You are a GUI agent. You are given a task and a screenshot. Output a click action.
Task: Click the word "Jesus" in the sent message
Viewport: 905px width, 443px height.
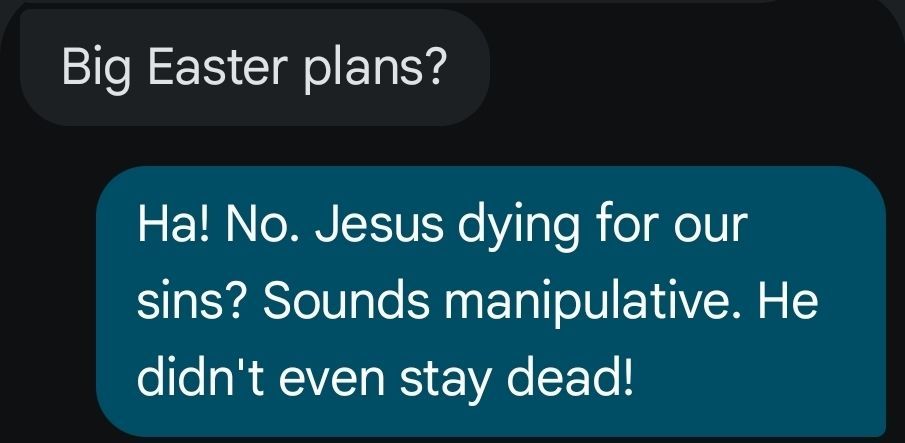(x=379, y=224)
